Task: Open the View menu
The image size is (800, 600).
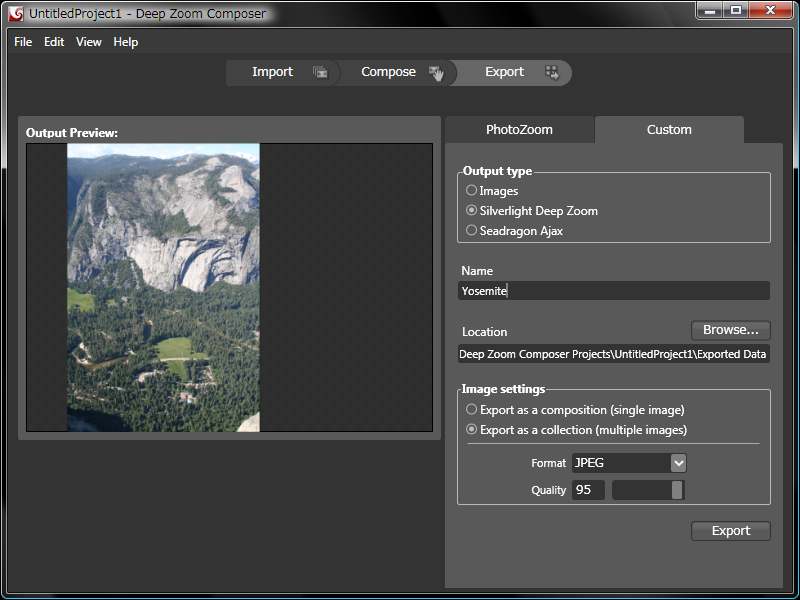Action: tap(89, 42)
